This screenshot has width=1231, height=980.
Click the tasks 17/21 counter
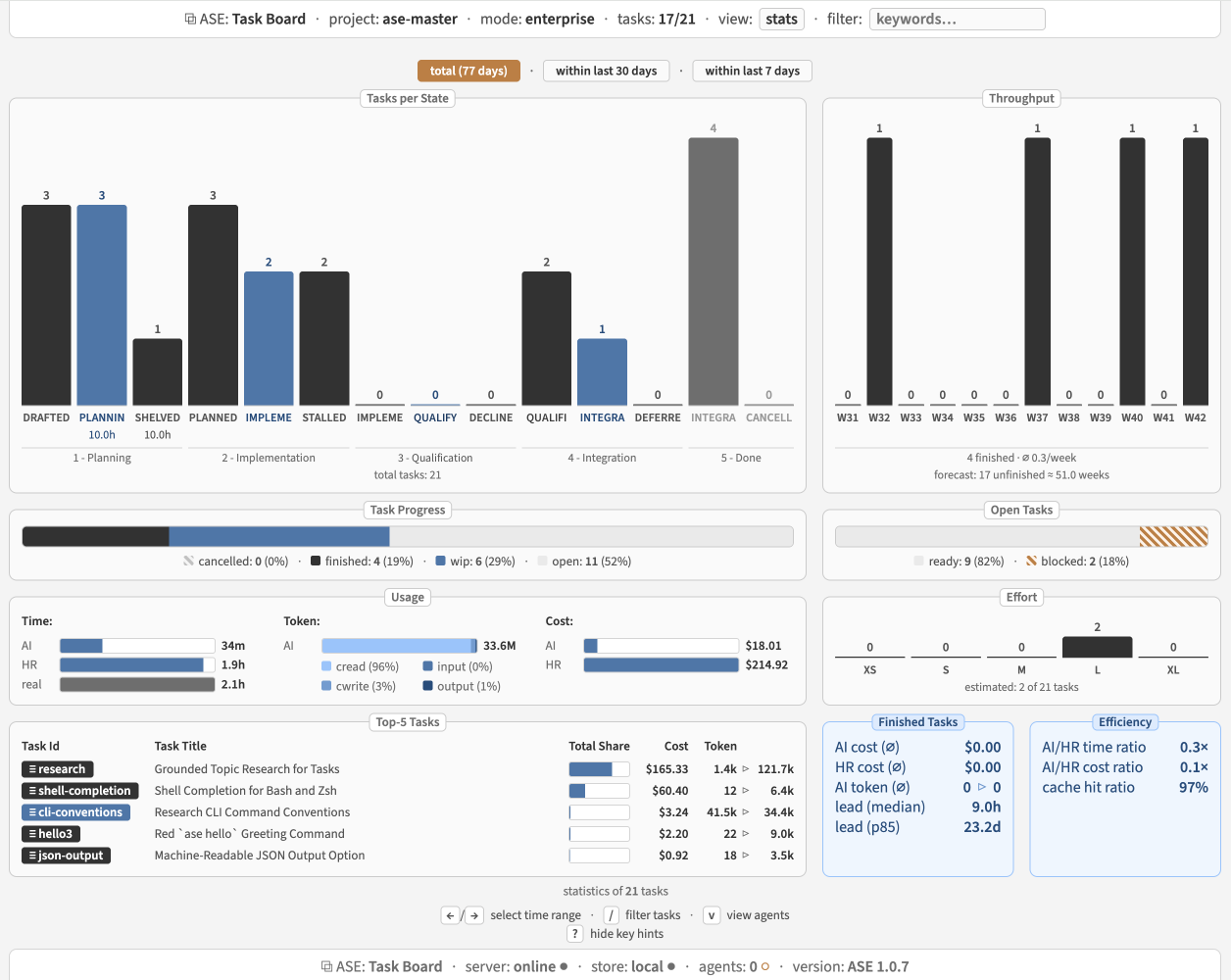click(657, 19)
